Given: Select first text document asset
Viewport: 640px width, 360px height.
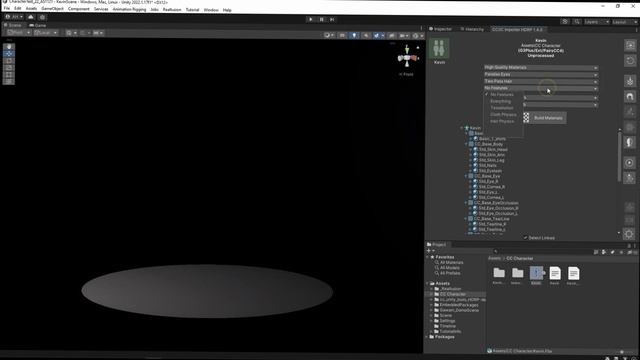Looking at the screenshot, I should (x=555, y=275).
